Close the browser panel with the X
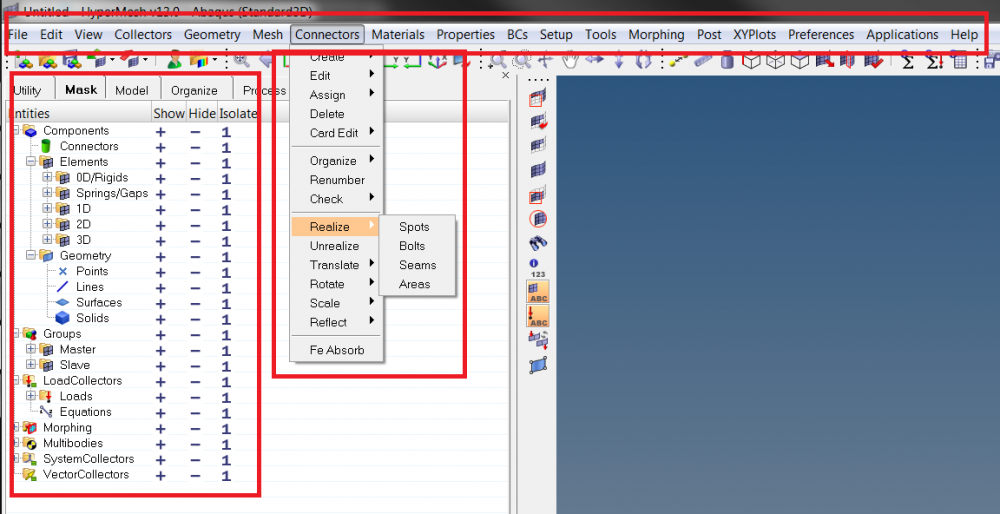The width and height of the screenshot is (1000, 514). coord(506,75)
